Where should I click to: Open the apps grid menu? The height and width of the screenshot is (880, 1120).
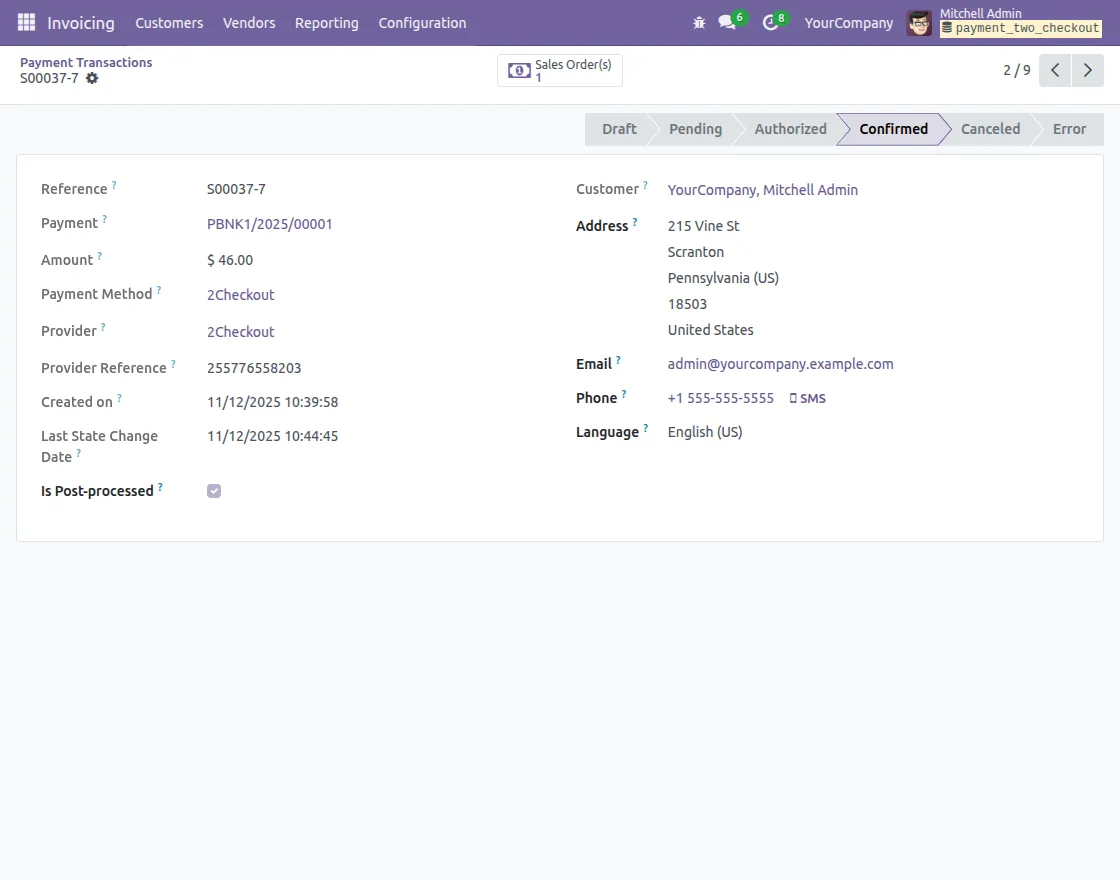(x=25, y=22)
